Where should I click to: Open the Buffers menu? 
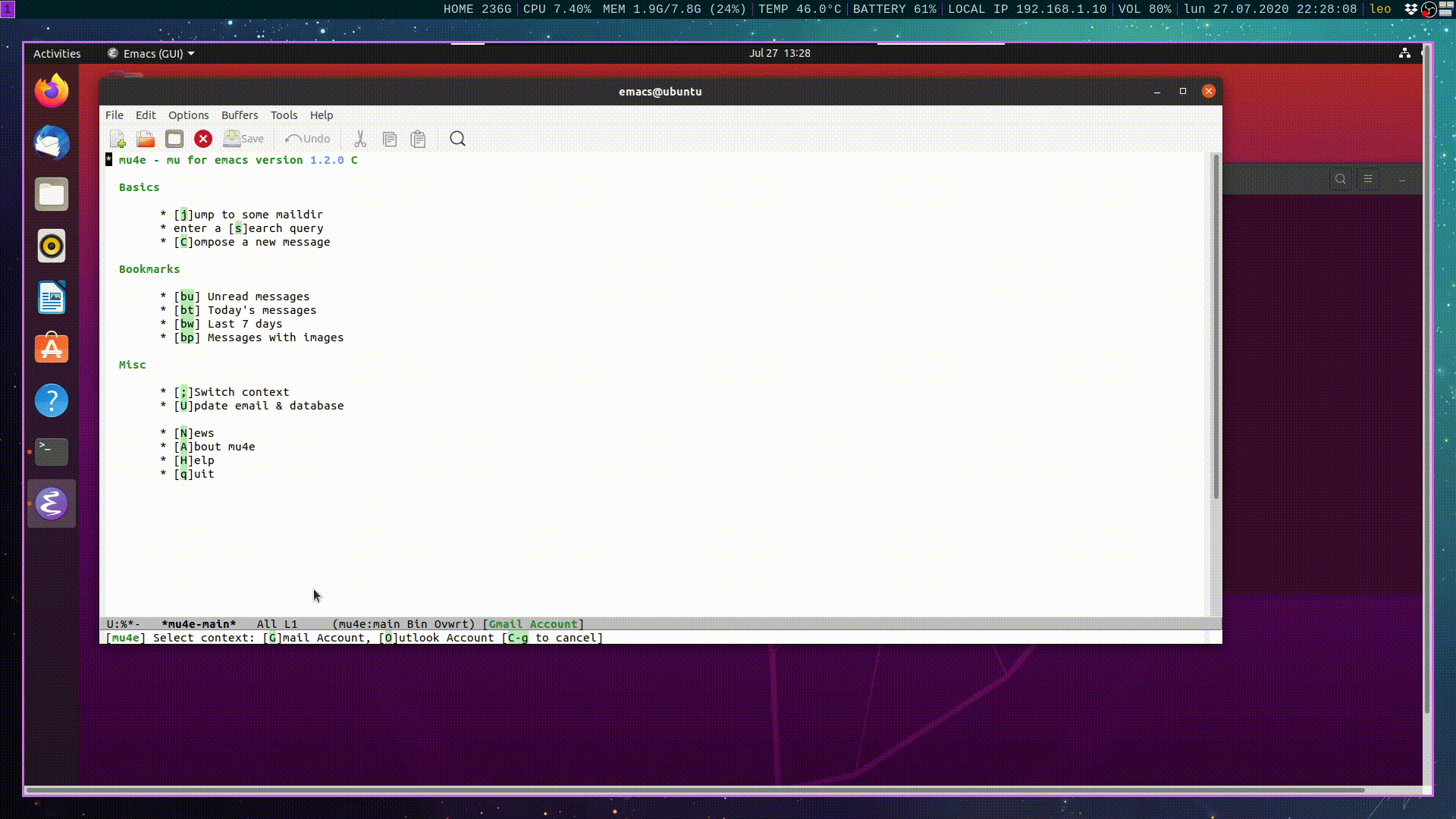(x=240, y=115)
